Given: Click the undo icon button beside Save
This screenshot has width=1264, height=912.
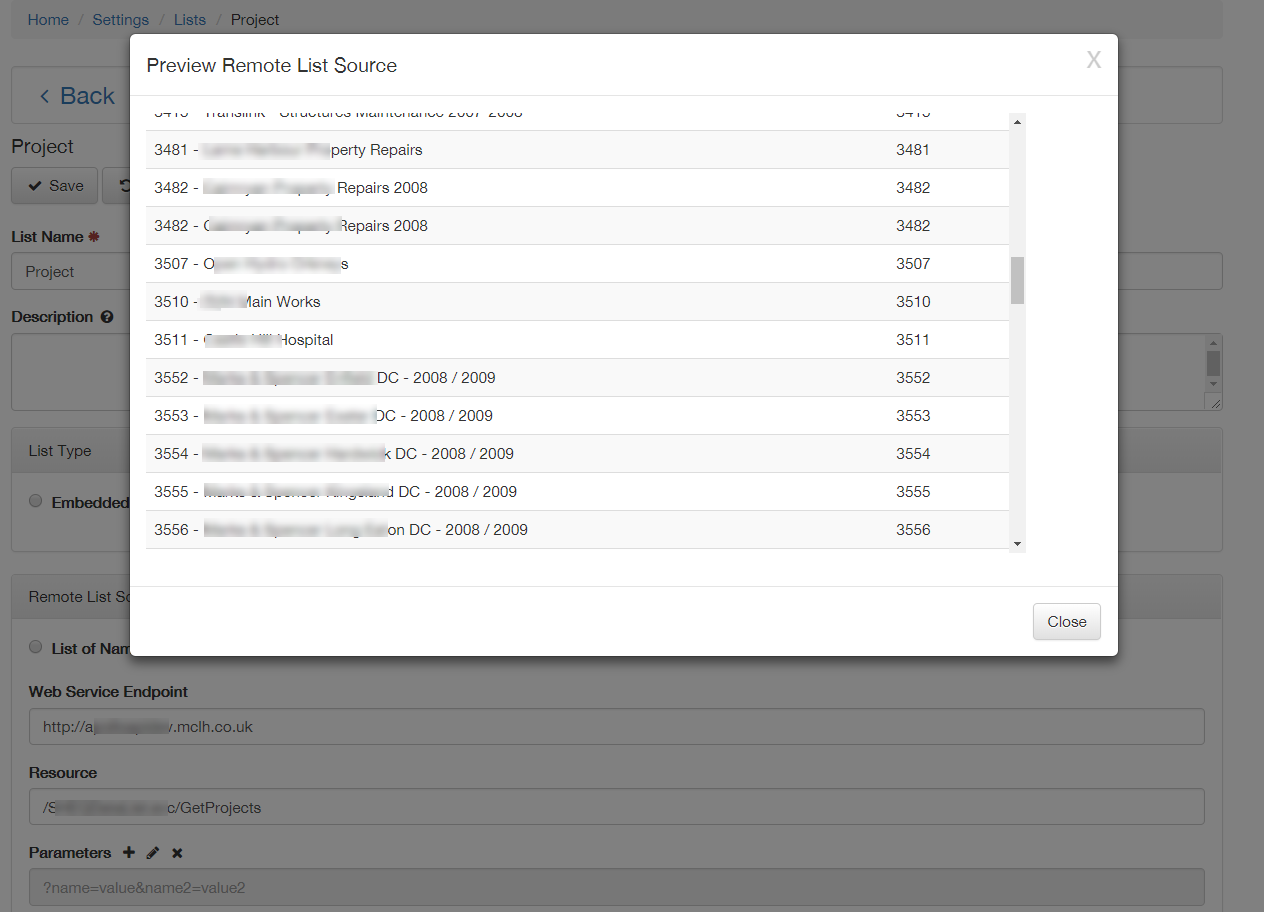Looking at the screenshot, I should (120, 186).
